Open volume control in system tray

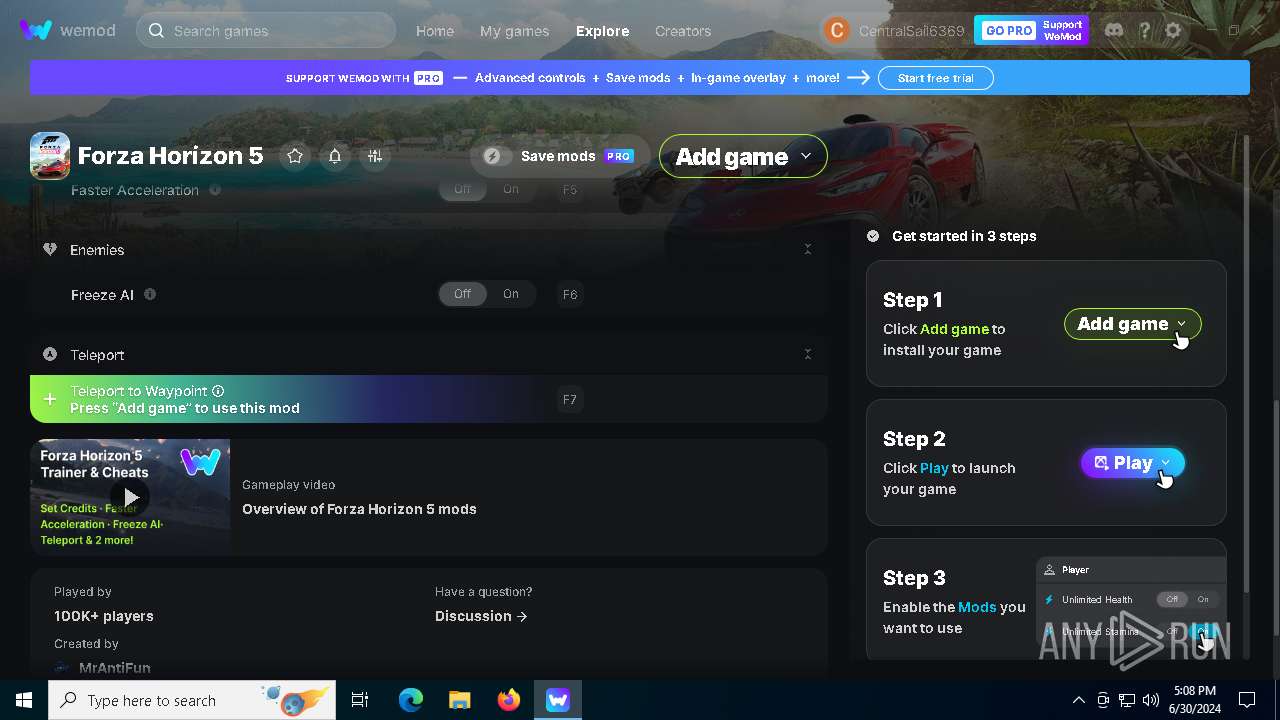1151,700
